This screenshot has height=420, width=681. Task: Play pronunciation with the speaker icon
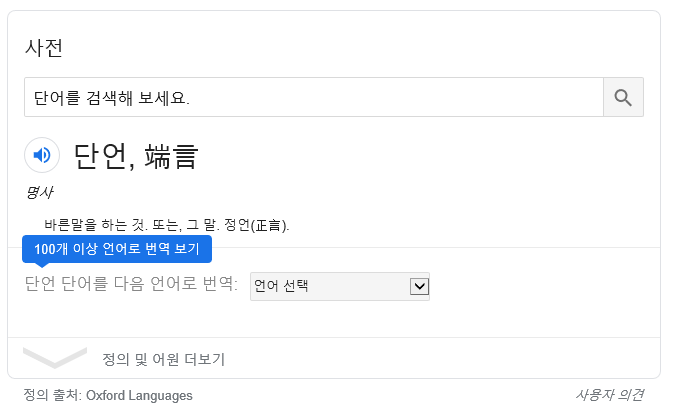click(42, 155)
